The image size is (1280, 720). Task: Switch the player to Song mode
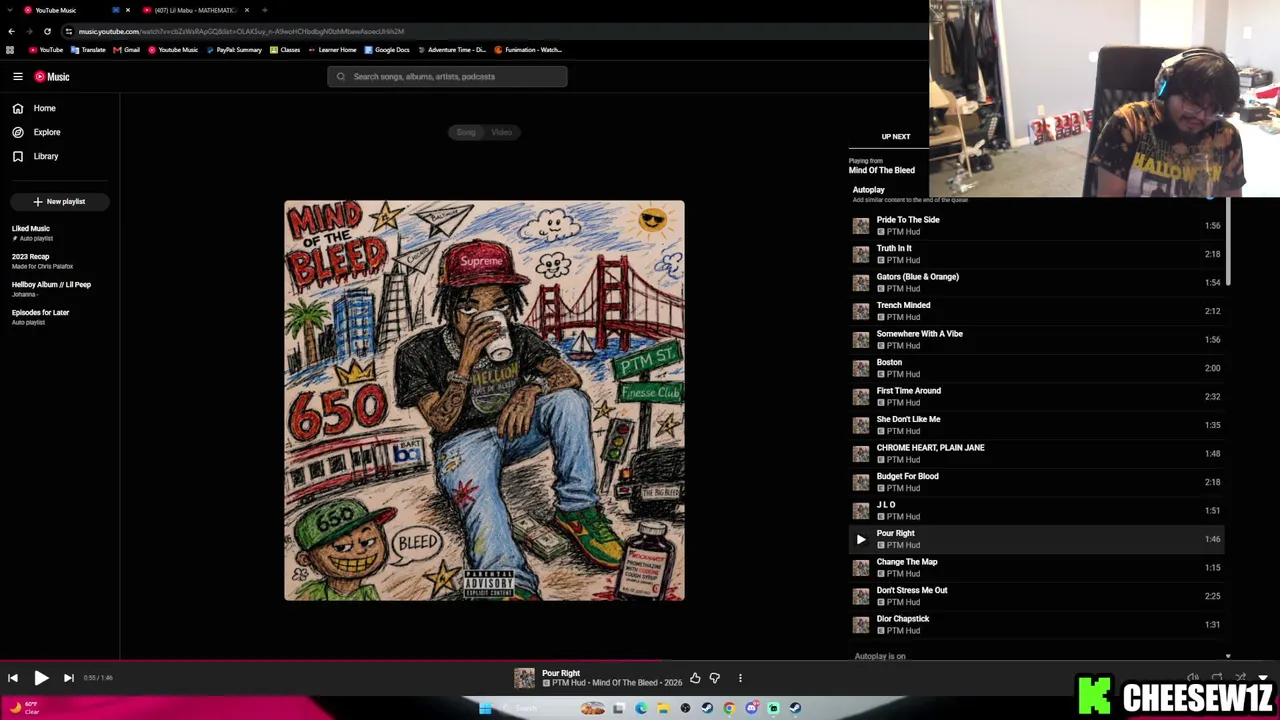click(x=466, y=132)
